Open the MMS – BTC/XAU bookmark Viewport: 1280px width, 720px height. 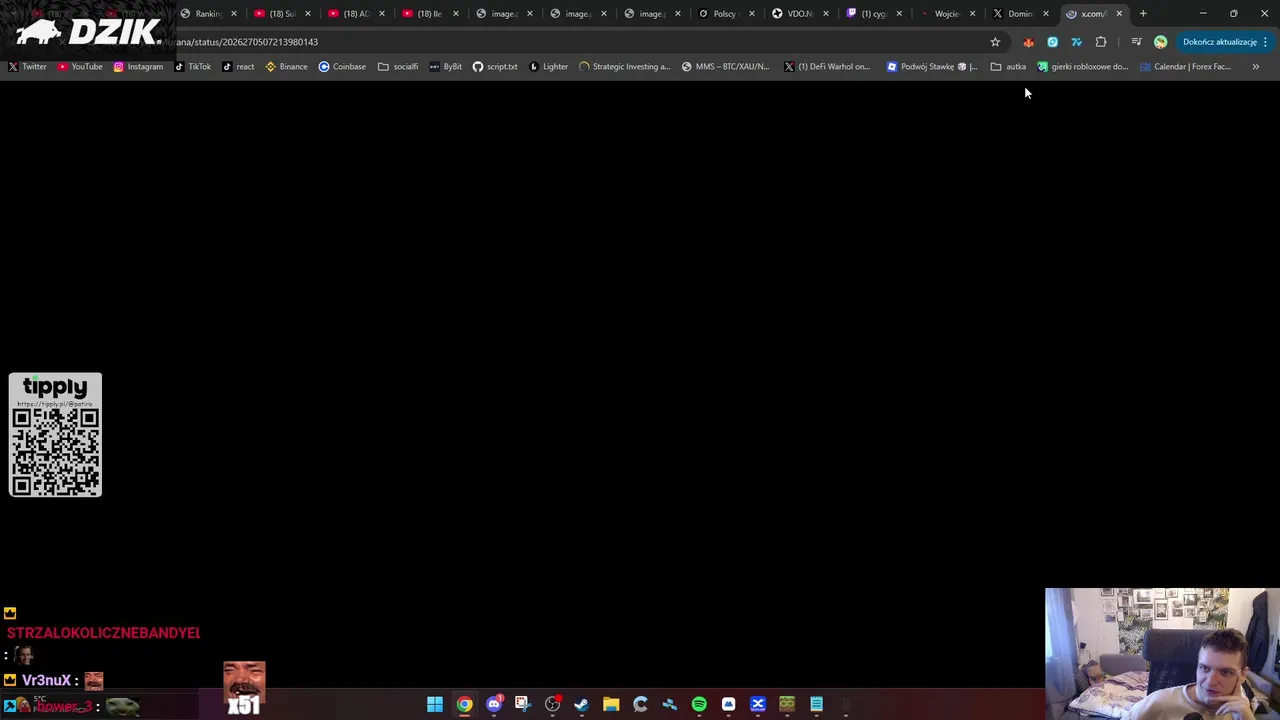click(x=726, y=67)
